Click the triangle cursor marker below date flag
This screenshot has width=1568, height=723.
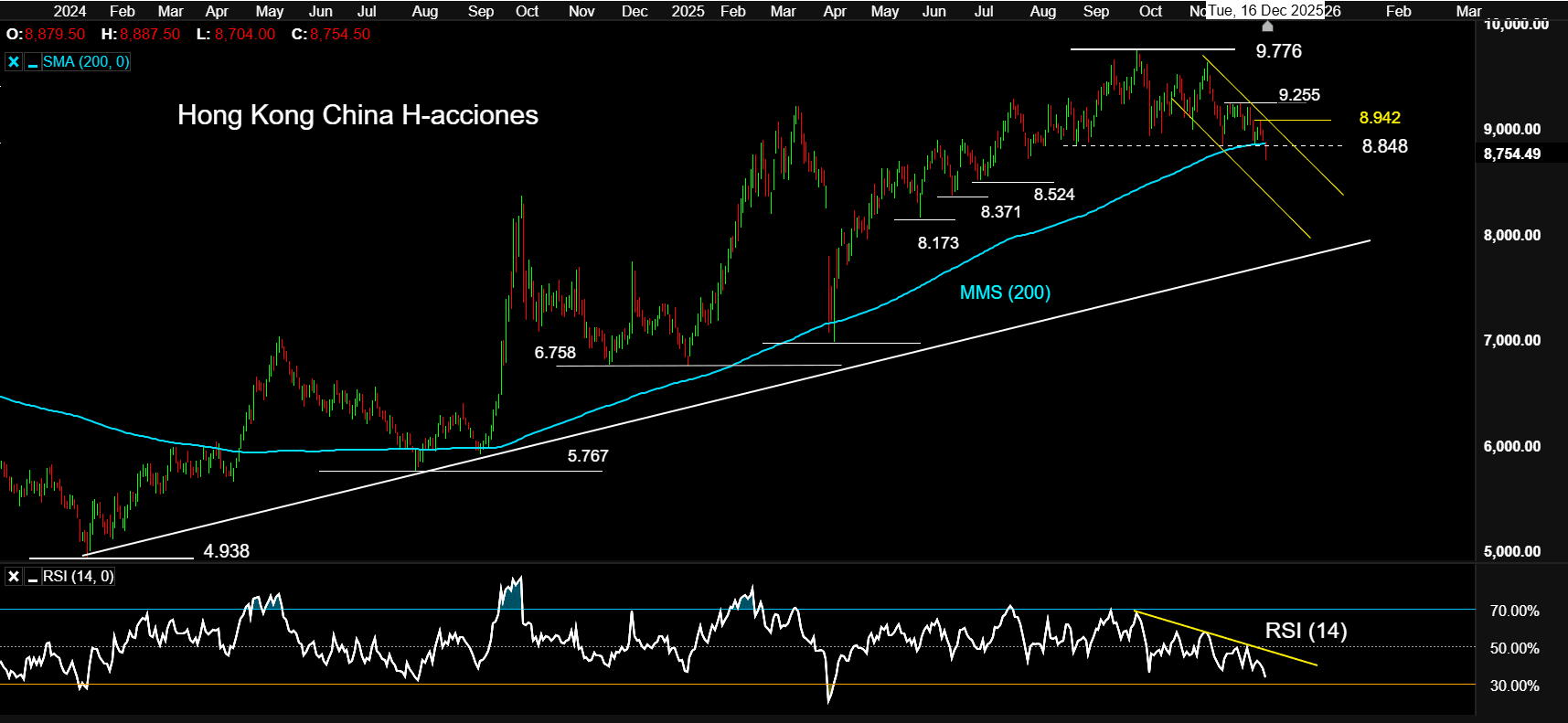(1267, 27)
